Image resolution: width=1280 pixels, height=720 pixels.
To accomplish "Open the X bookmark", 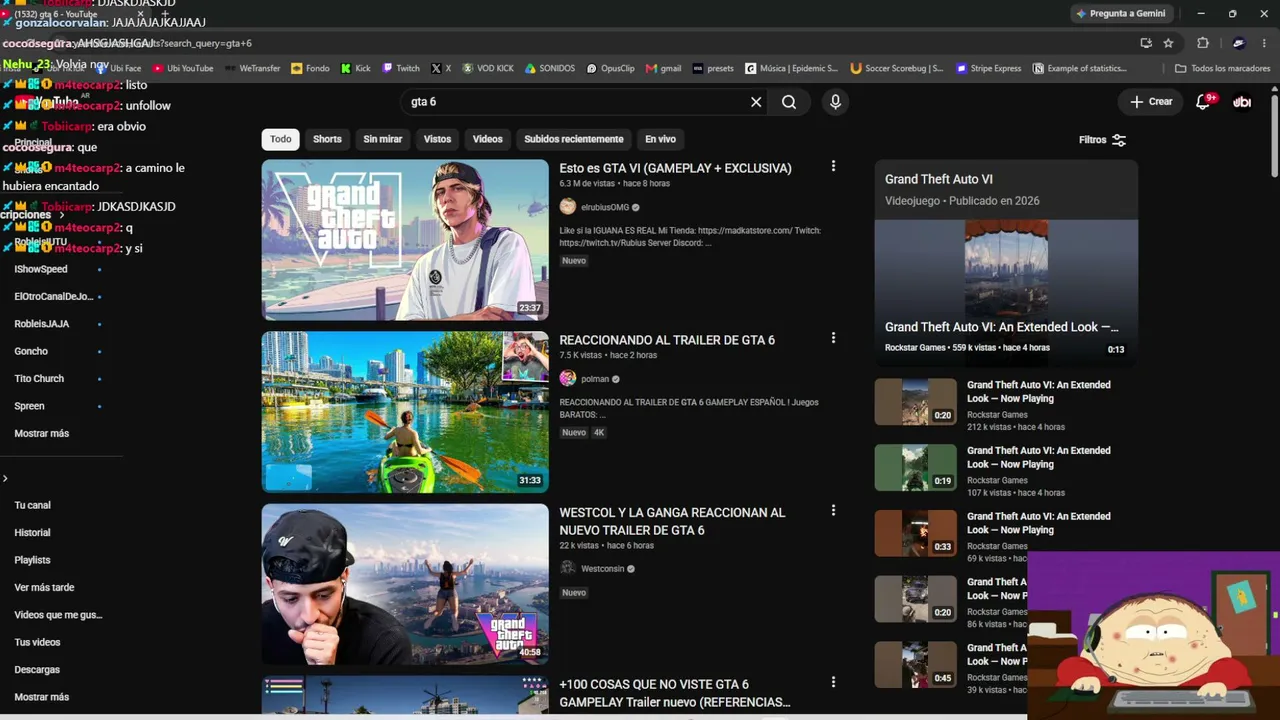I will [441, 69].
